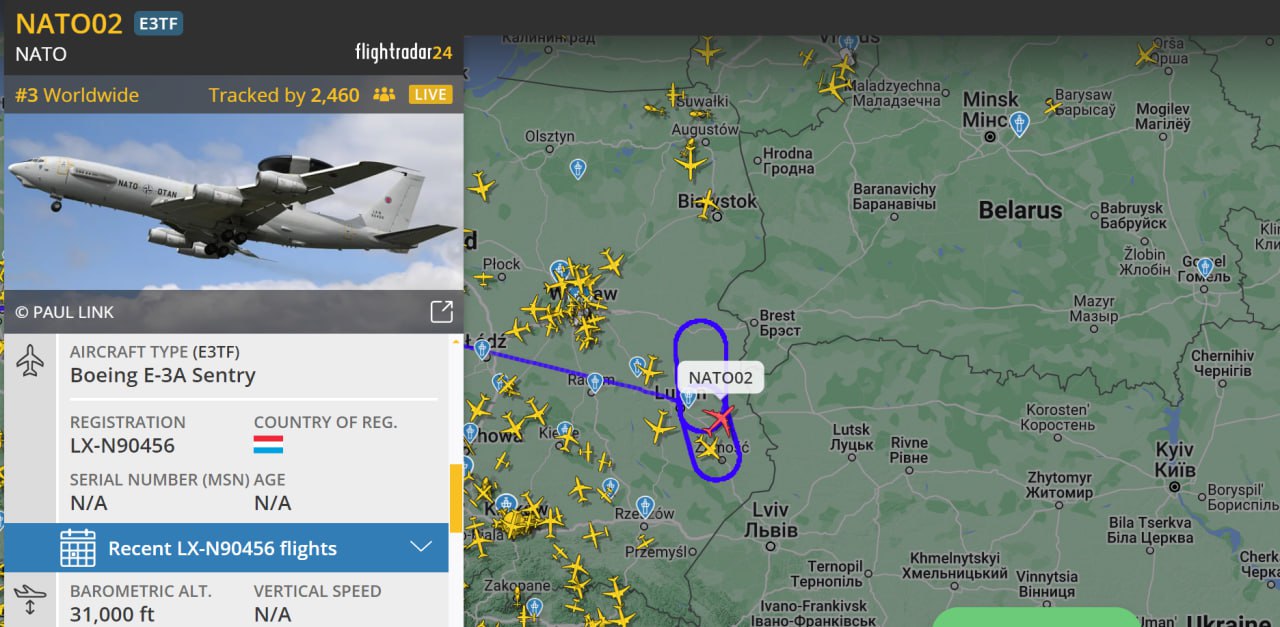This screenshot has width=1280, height=627.
Task: Open the Recent LX-N90456 flights section
Action: (x=226, y=547)
